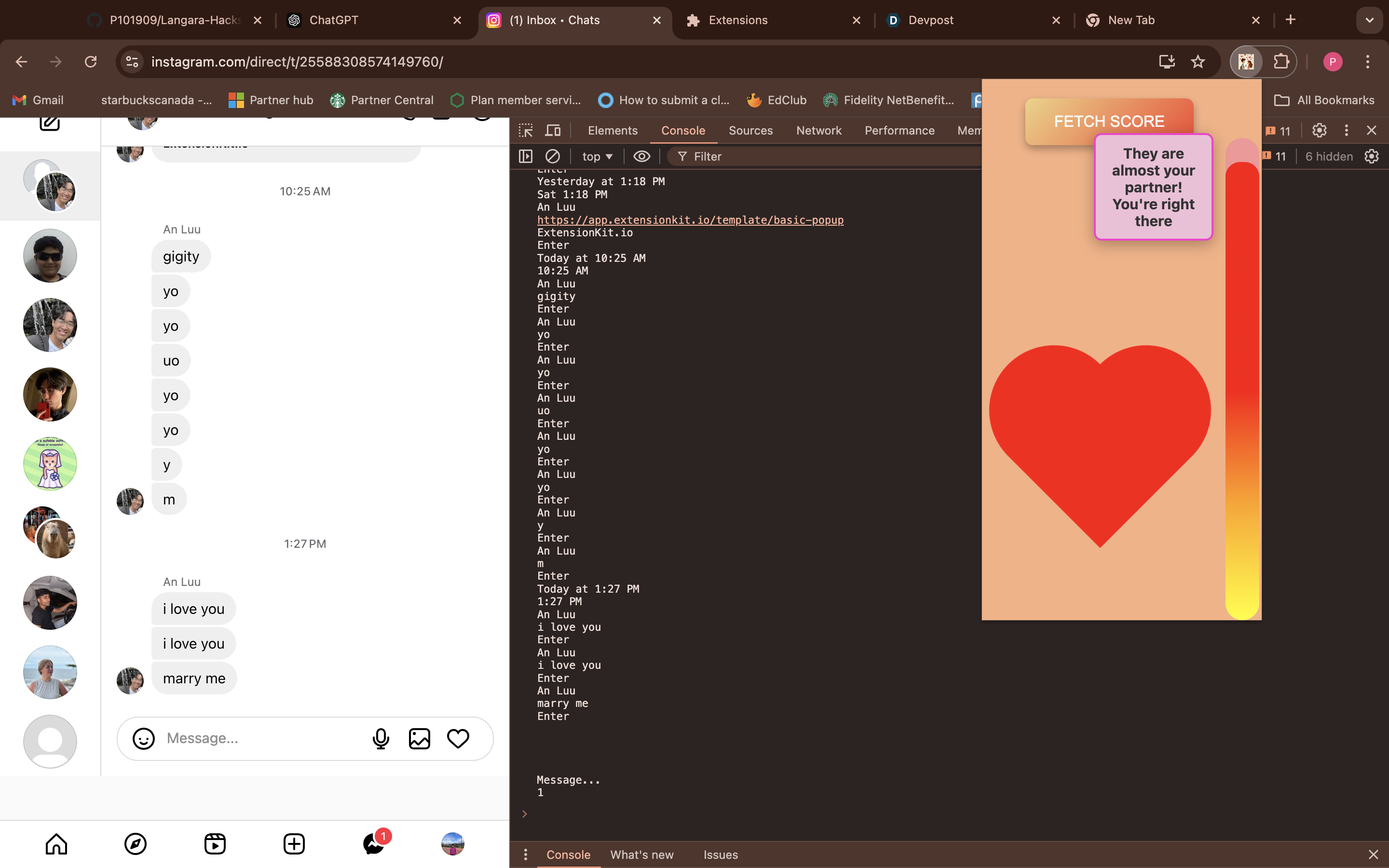Viewport: 1389px width, 868px height.
Task: Expand the top JavaScript context dropdown
Action: pyautogui.click(x=597, y=156)
